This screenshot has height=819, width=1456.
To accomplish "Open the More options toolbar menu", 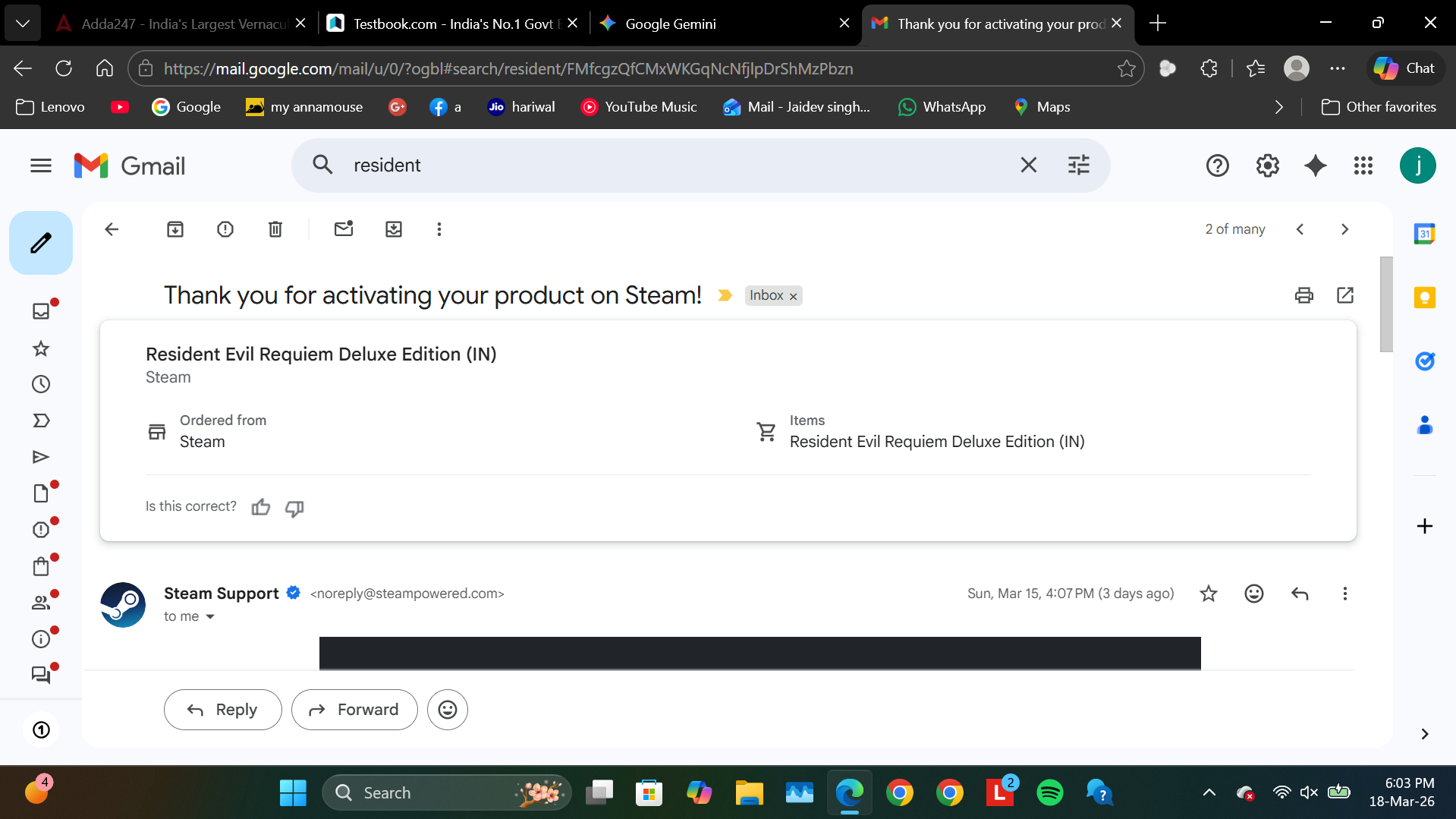I will coord(439,229).
